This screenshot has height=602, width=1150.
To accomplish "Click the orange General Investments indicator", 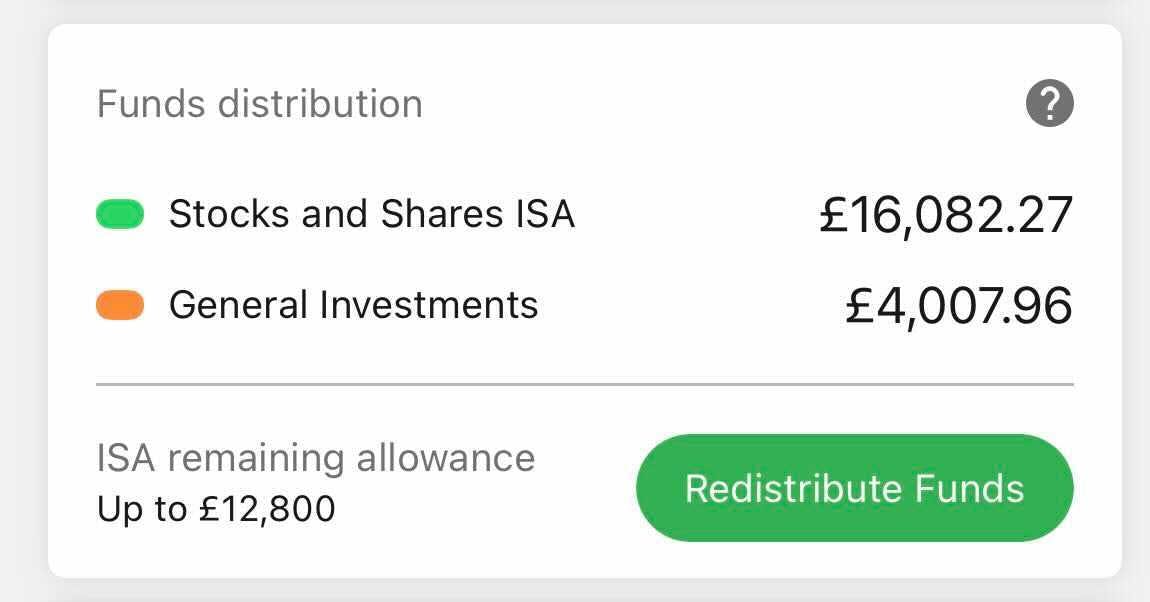I will (120, 305).
